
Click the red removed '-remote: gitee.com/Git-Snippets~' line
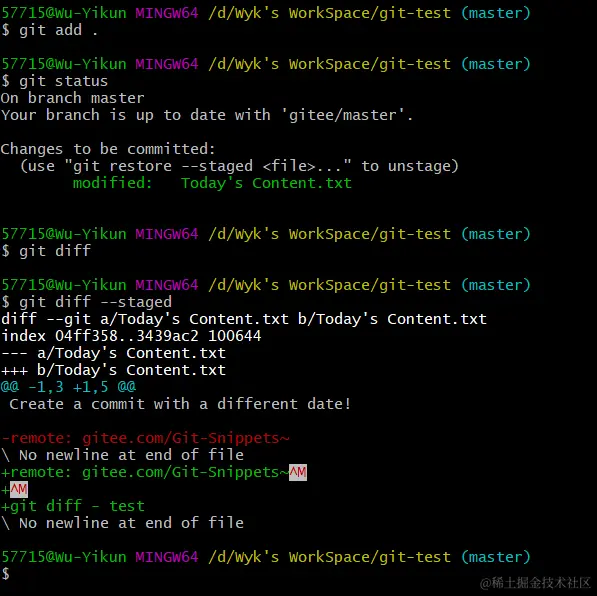click(145, 438)
